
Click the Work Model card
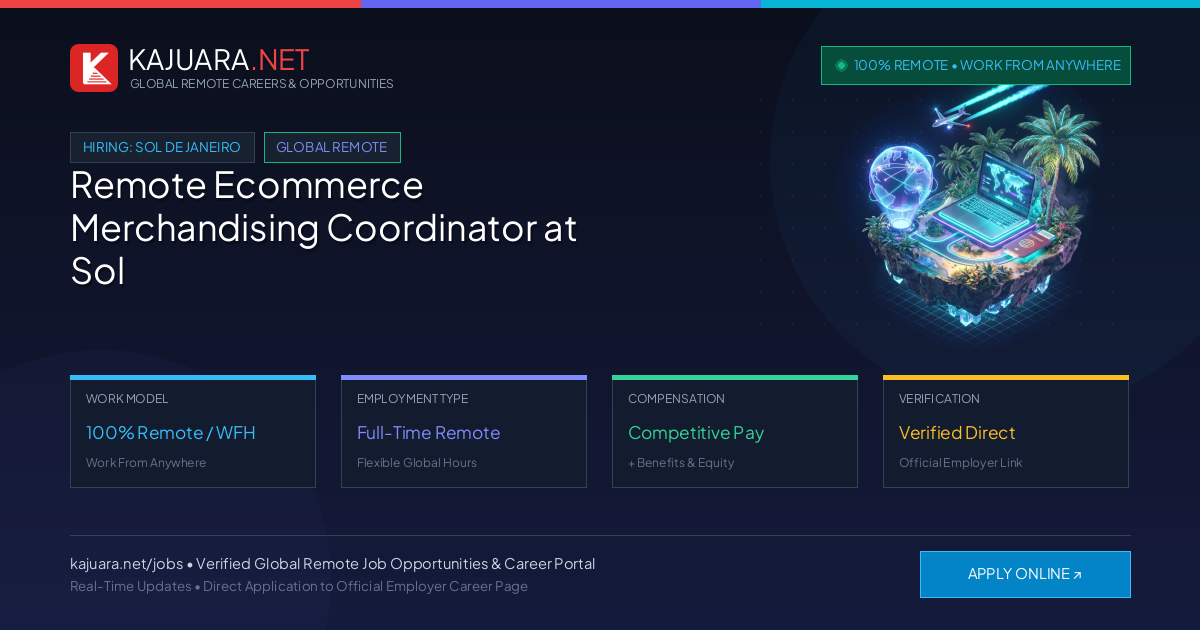[x=193, y=431]
